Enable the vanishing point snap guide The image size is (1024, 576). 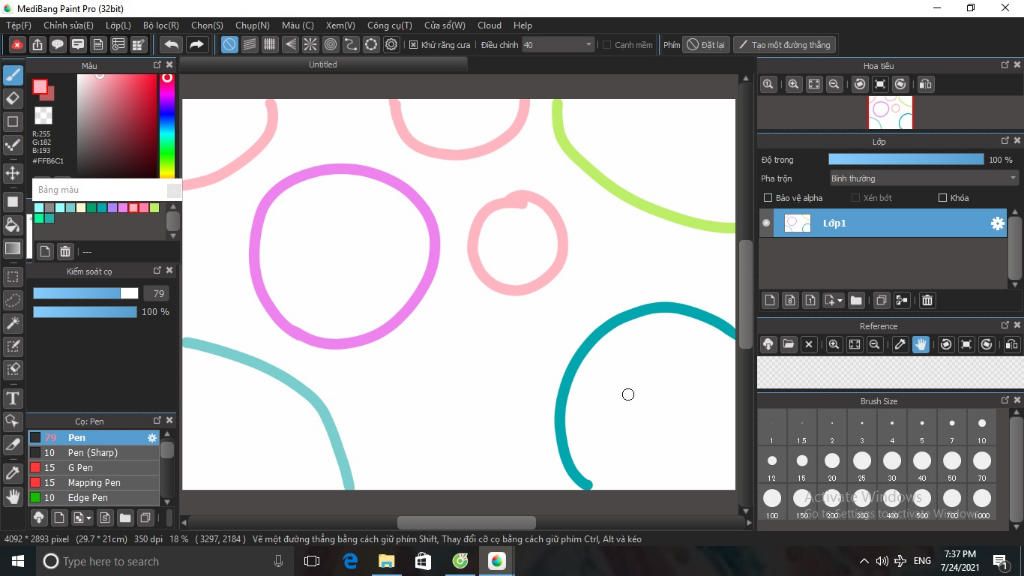click(290, 44)
